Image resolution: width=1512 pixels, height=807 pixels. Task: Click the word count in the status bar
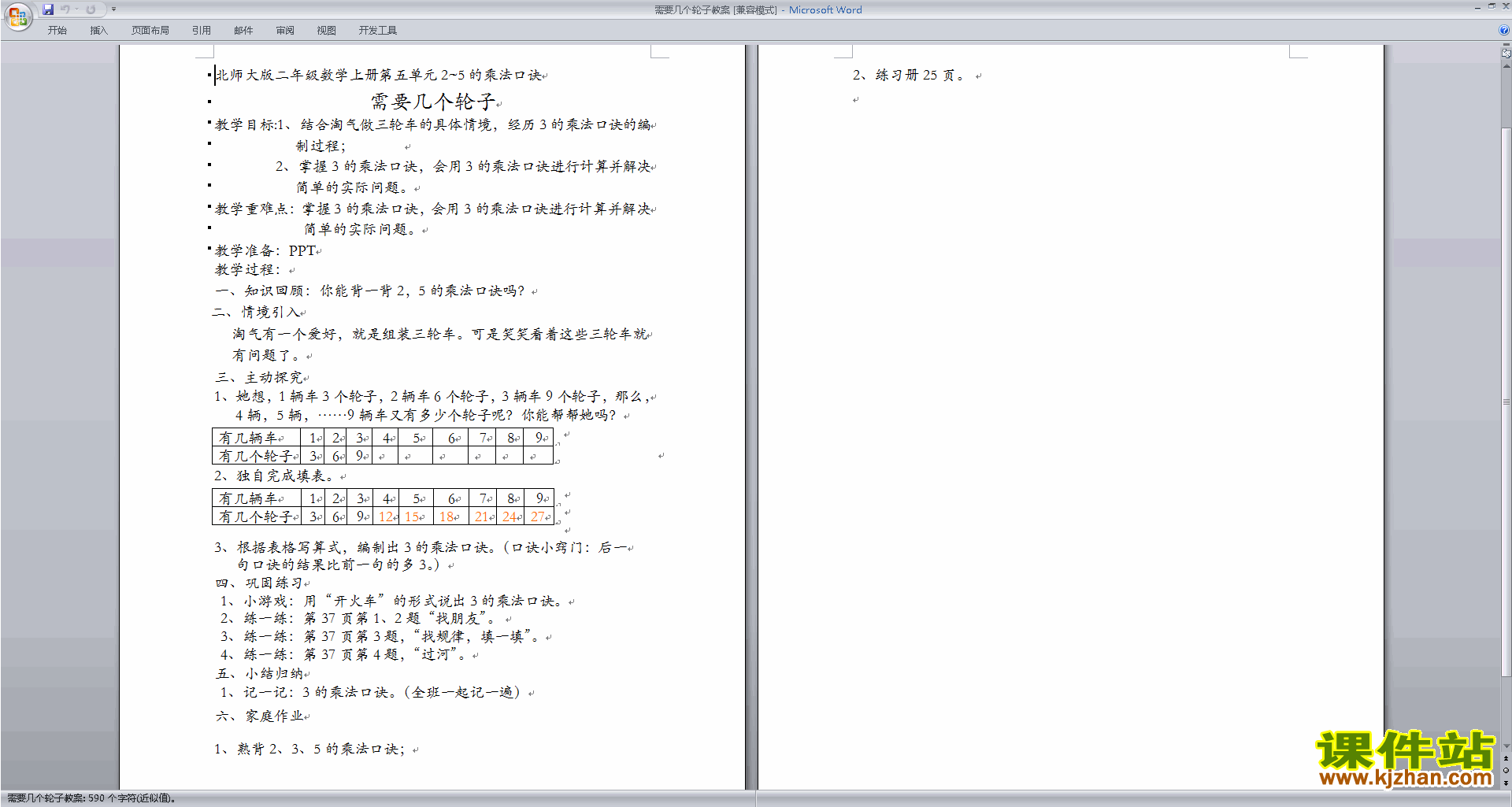pyautogui.click(x=91, y=798)
